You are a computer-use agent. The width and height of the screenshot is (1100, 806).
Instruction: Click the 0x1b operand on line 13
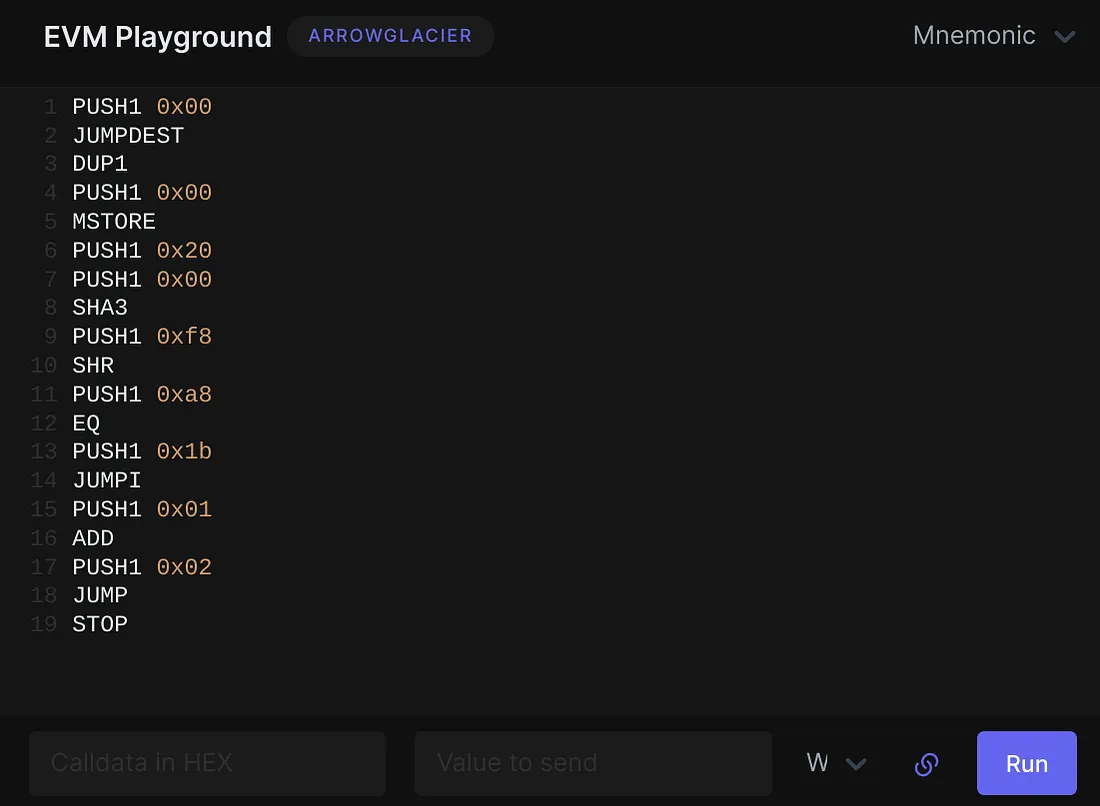click(x=184, y=452)
